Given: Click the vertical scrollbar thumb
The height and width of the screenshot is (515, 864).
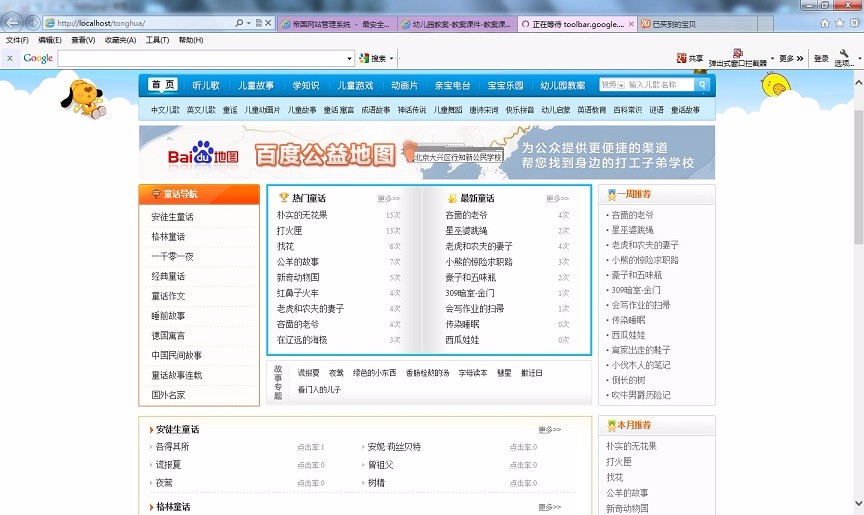Looking at the screenshot, I should pos(858,177).
